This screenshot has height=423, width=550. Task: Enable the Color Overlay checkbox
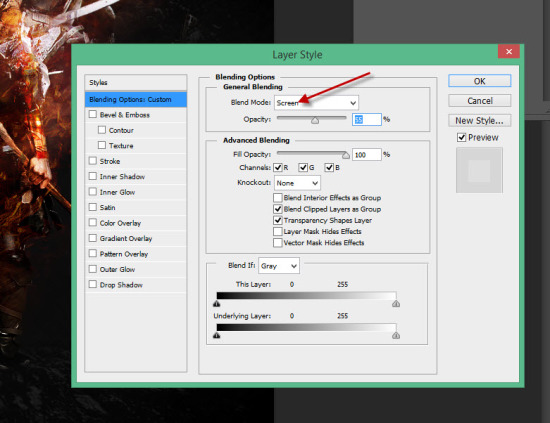[x=93, y=222]
